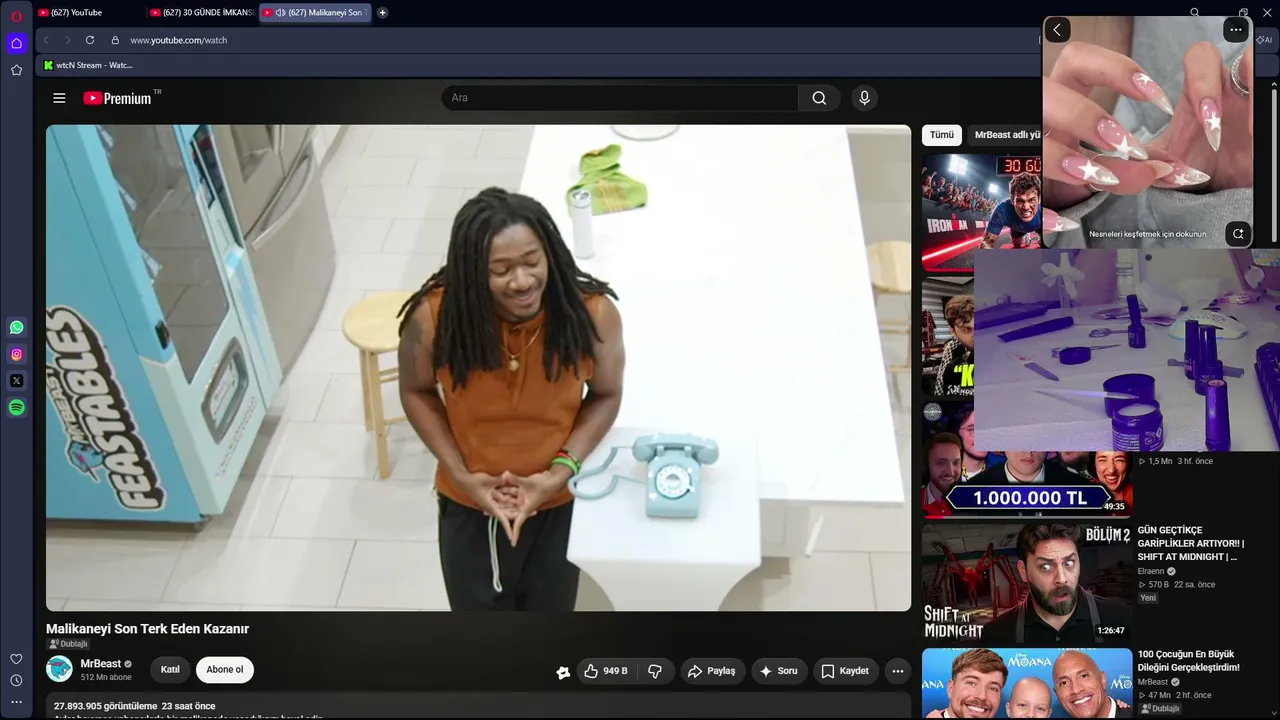This screenshot has width=1280, height=720.
Task: Select the 'Tümü' filter chip
Action: [x=942, y=135]
